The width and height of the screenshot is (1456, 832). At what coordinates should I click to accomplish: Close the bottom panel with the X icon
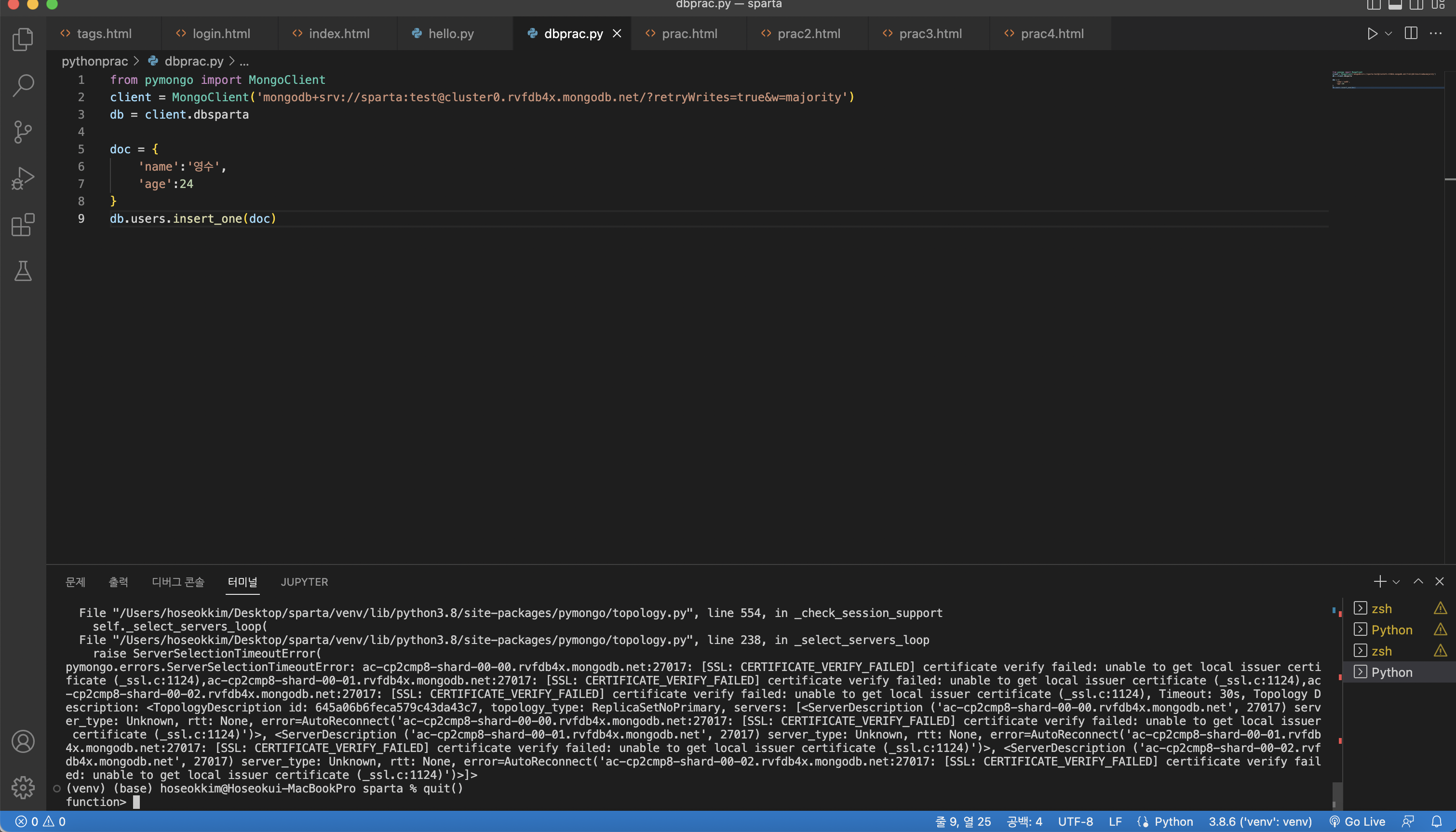[x=1440, y=582]
